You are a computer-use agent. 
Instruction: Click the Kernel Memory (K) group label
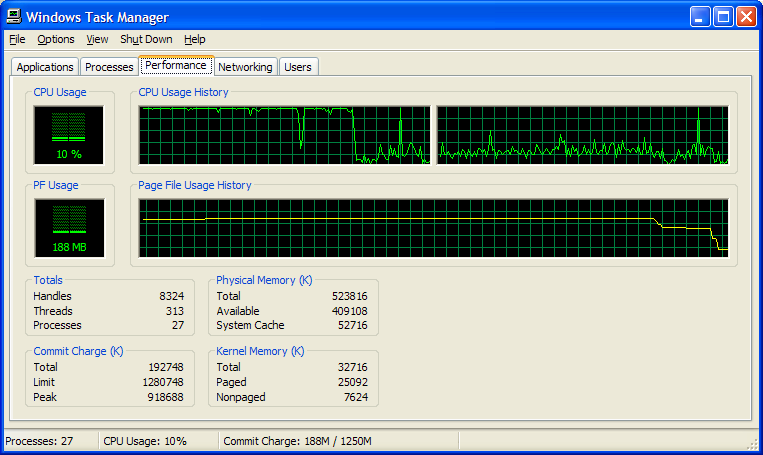click(260, 351)
